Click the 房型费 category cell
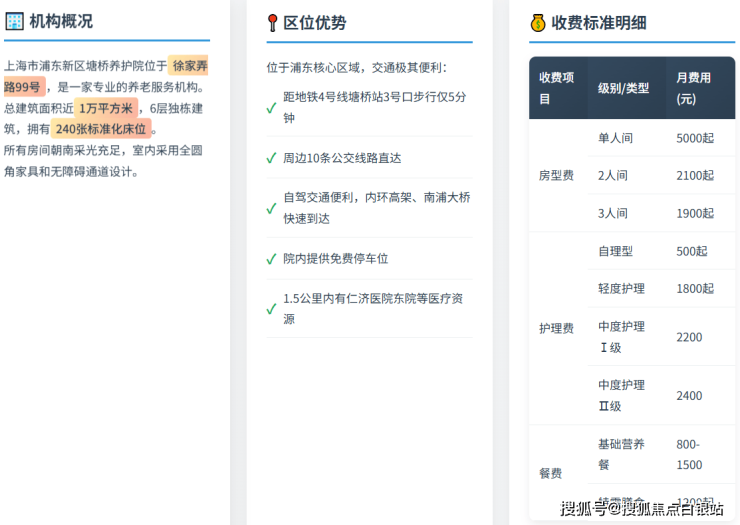Viewport: 740px width, 525px height. tap(556, 175)
